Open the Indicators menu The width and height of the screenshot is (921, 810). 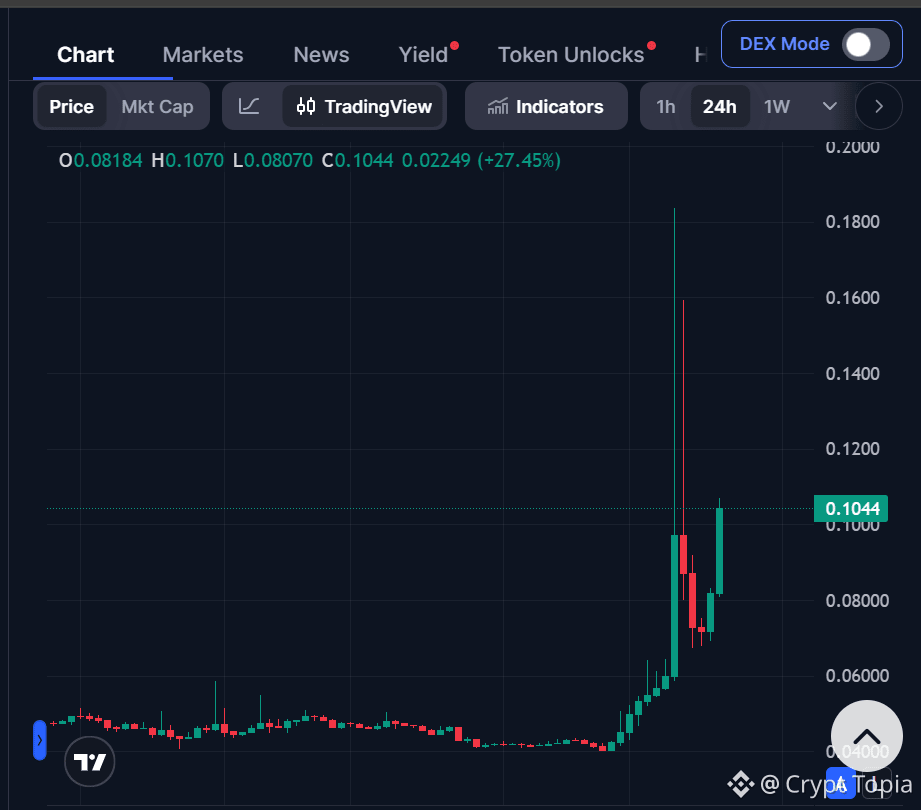tap(546, 106)
